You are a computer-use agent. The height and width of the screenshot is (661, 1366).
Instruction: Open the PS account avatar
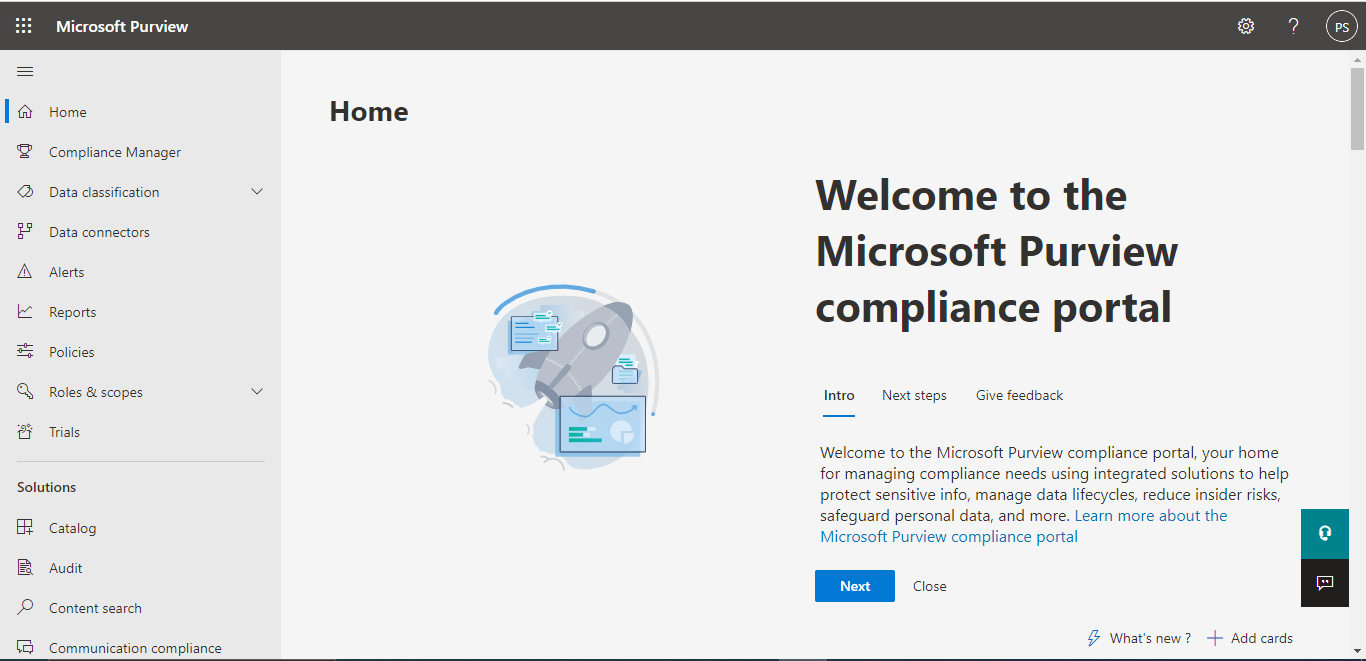pyautogui.click(x=1341, y=26)
